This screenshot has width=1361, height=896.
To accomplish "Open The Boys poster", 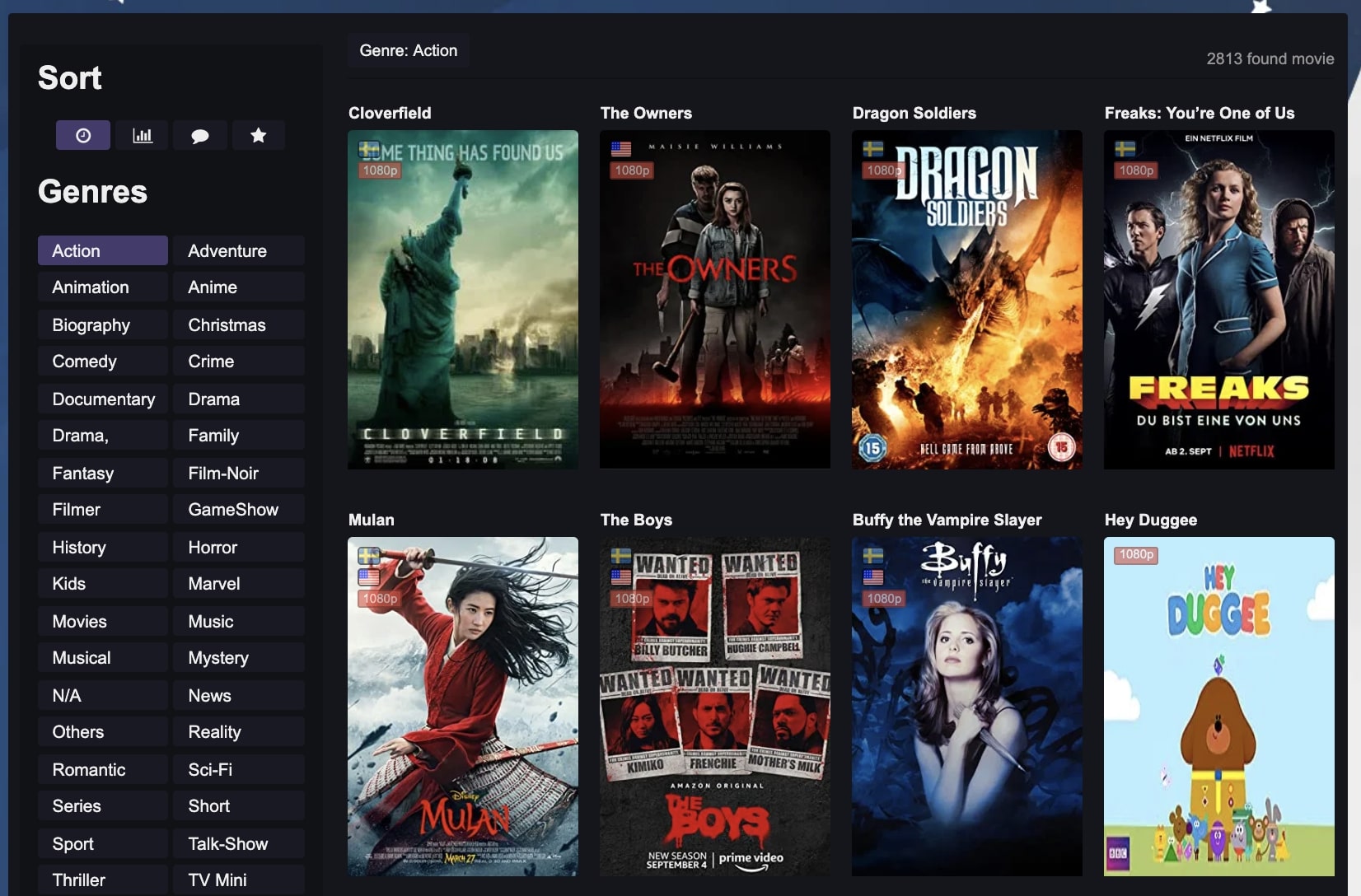I will [715, 707].
